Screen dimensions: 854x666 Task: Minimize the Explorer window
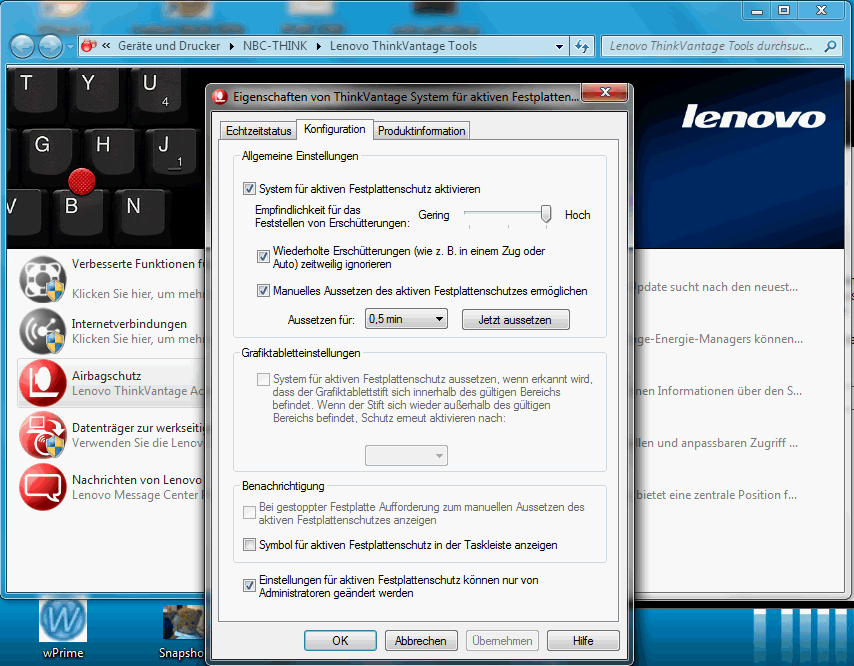click(757, 10)
